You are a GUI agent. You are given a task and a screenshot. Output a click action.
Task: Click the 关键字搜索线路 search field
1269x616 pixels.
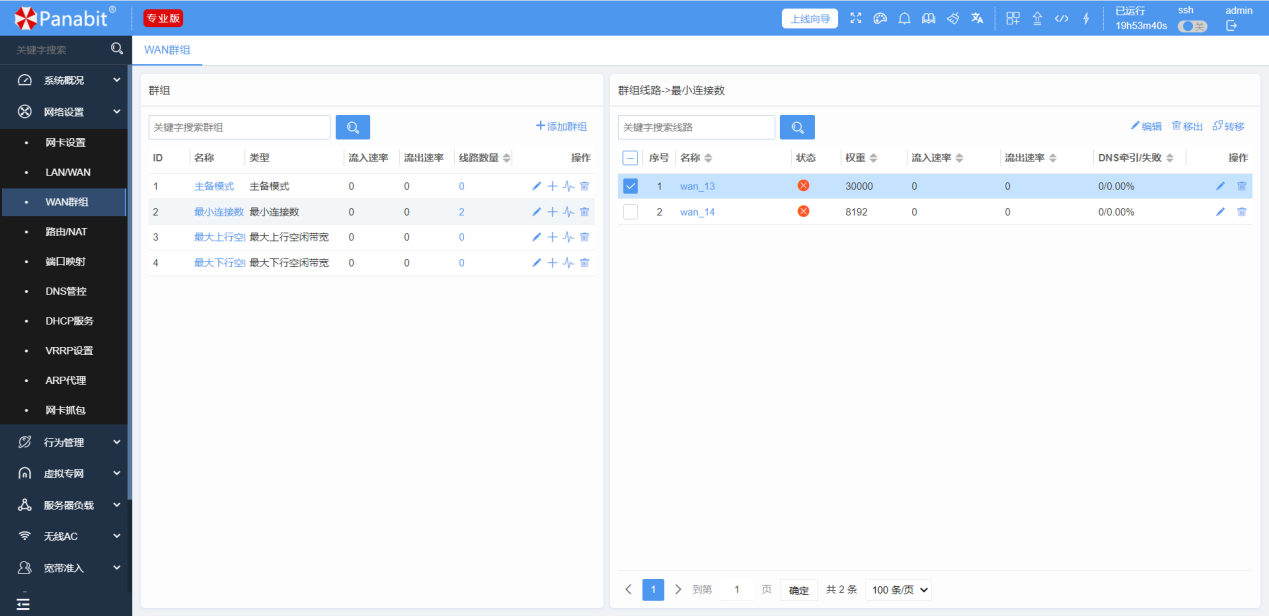coord(696,127)
